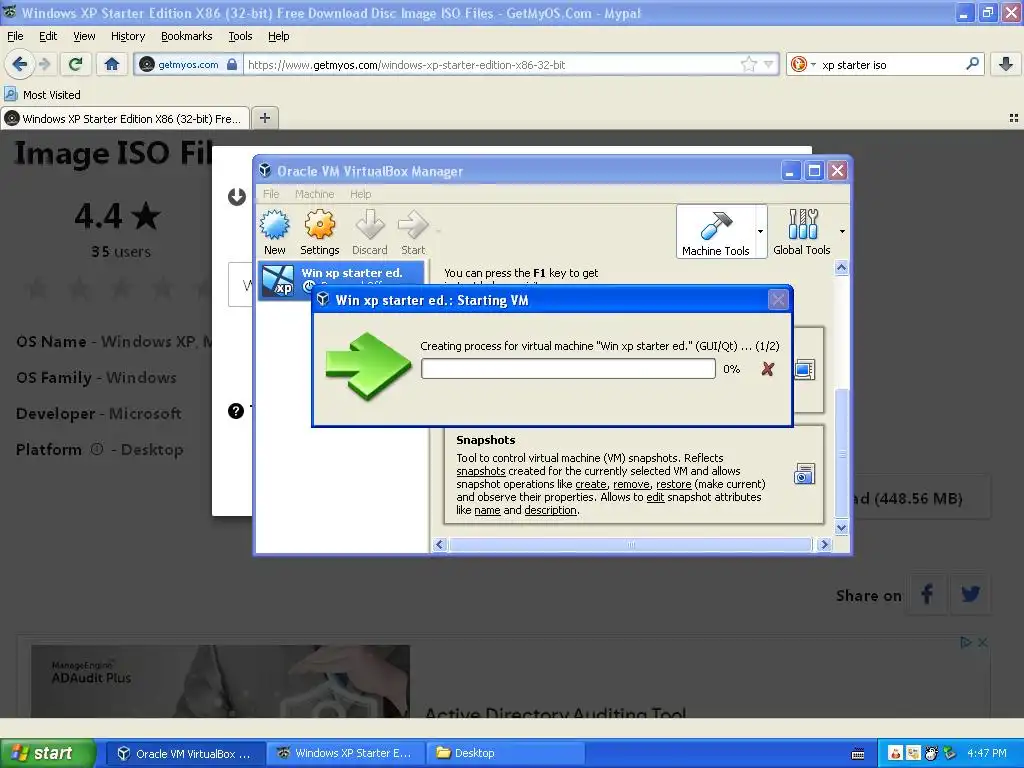Image resolution: width=1024 pixels, height=768 pixels.
Task: Reload the current web page
Action: (x=76, y=64)
